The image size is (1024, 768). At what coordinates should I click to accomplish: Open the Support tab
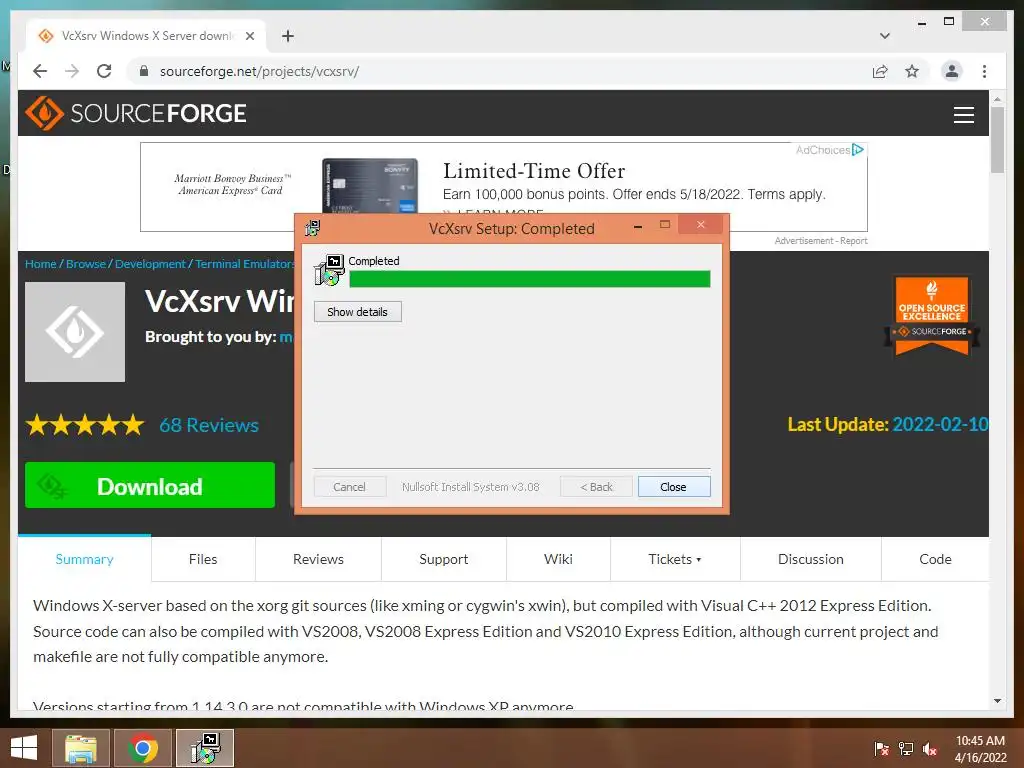(x=443, y=559)
